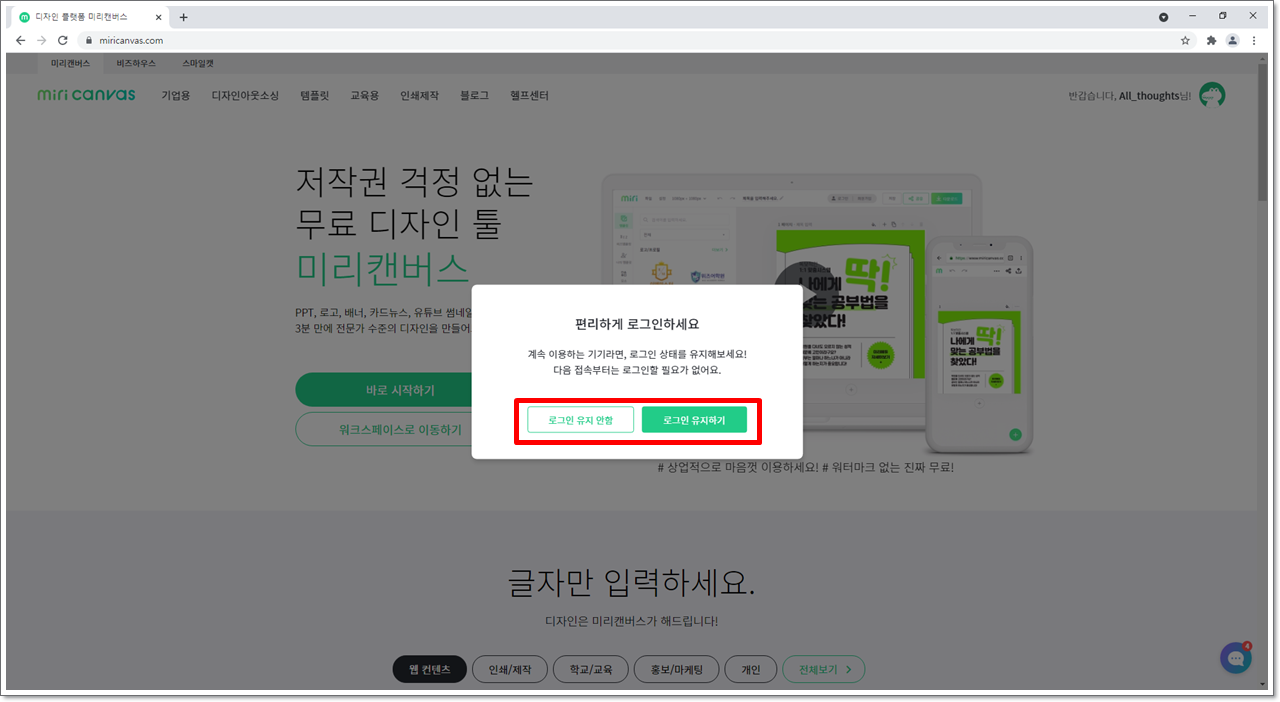The image size is (1280, 702).
Task: Bookmark this page with star icon
Action: tap(1185, 40)
